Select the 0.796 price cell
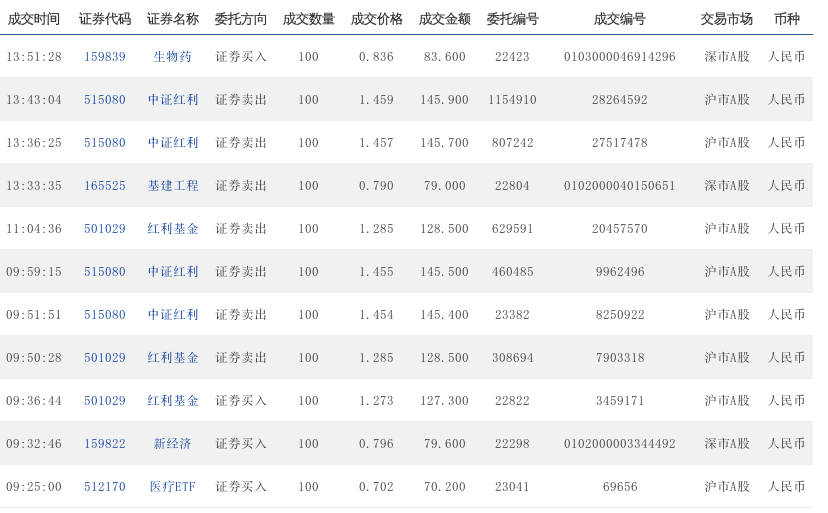828x513 pixels. tap(377, 444)
